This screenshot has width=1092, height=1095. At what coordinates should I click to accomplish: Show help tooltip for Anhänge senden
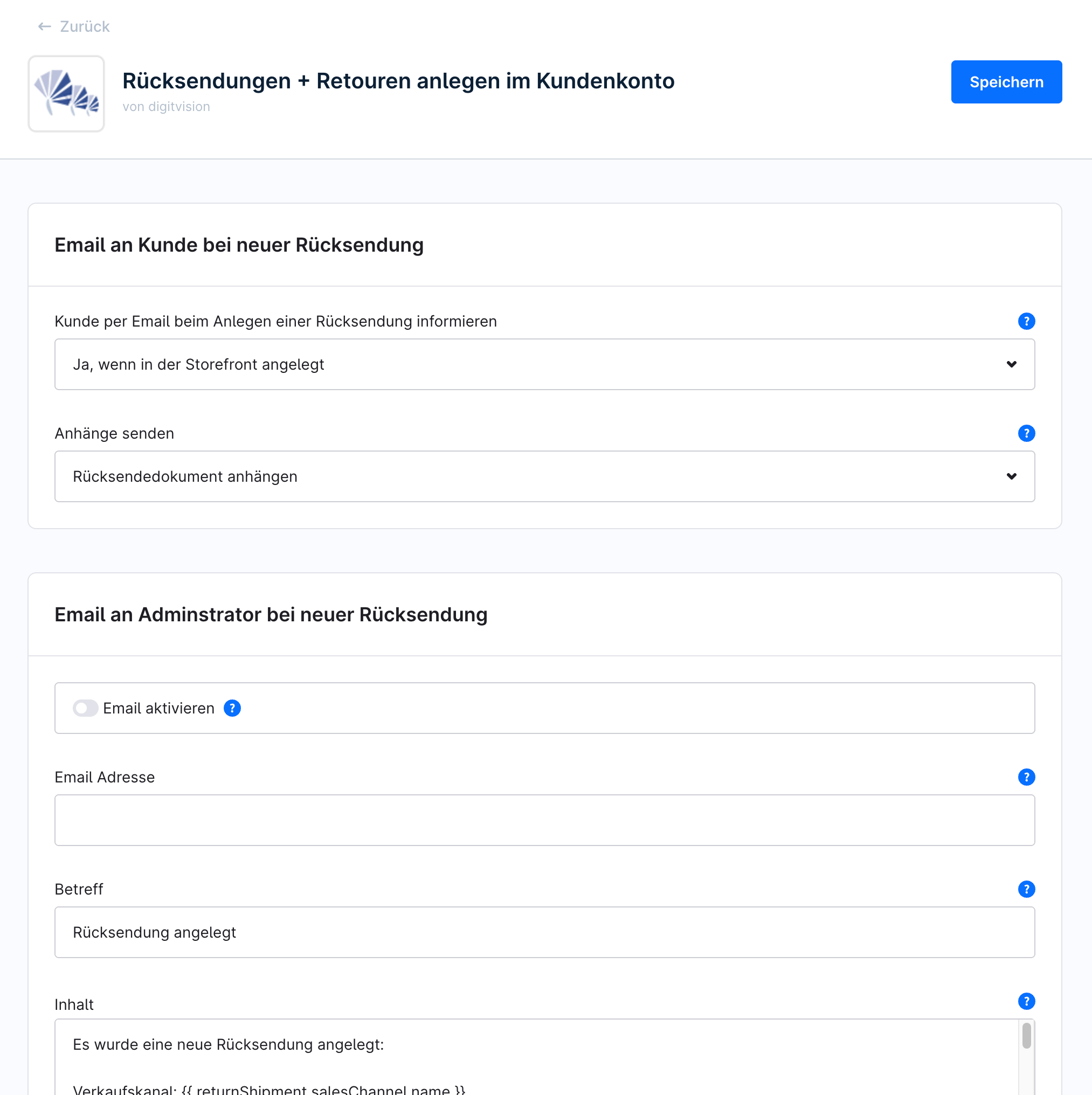click(x=1026, y=434)
